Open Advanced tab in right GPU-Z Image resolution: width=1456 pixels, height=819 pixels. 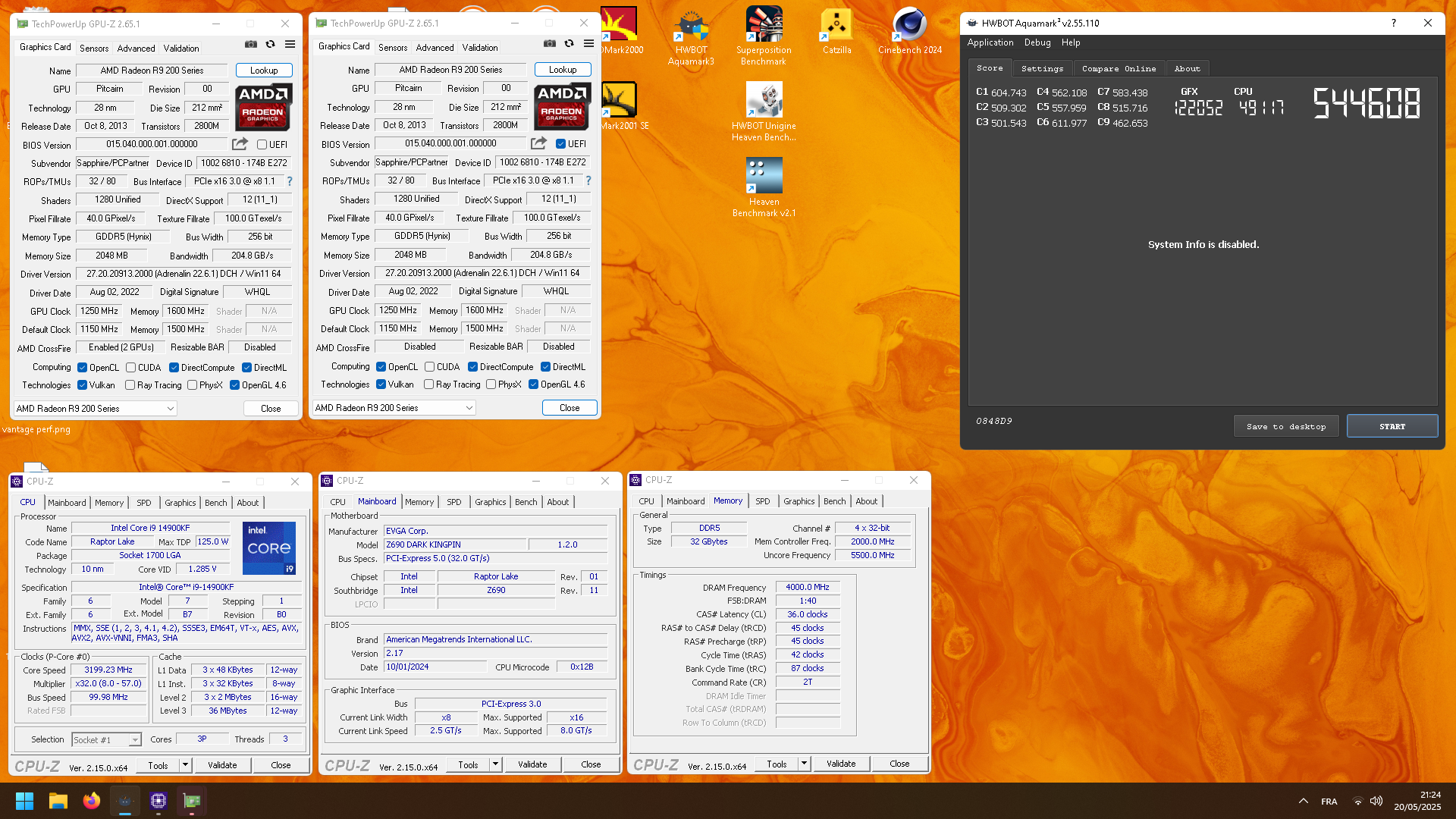click(435, 47)
